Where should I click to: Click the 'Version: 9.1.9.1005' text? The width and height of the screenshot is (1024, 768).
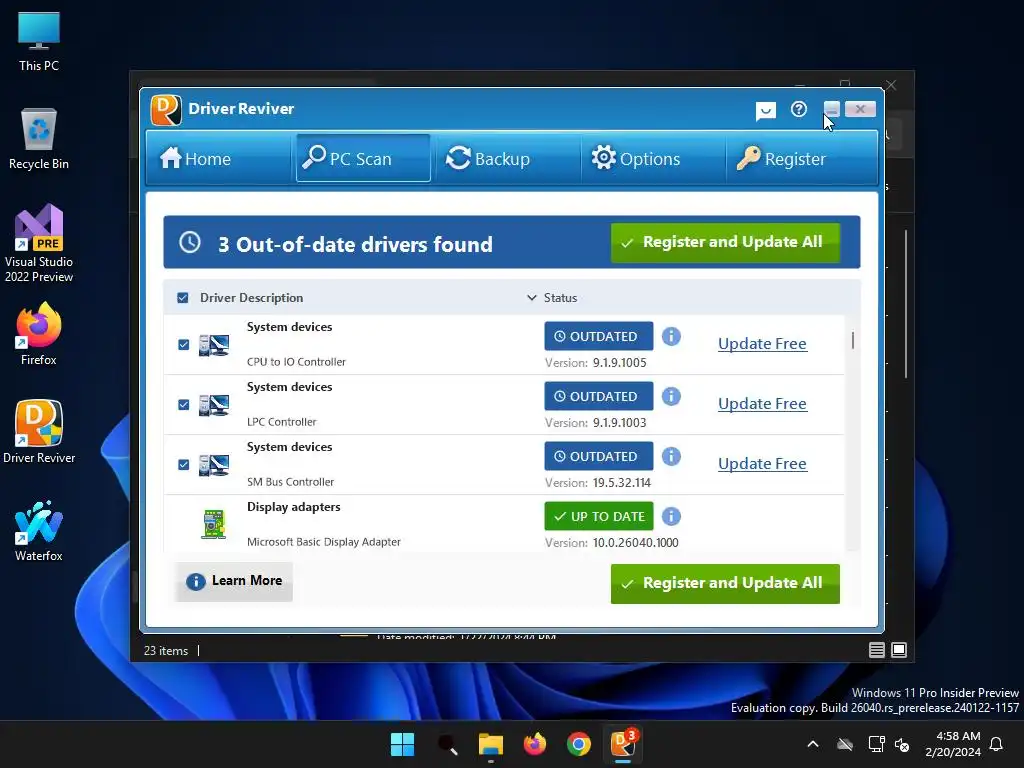(x=596, y=363)
